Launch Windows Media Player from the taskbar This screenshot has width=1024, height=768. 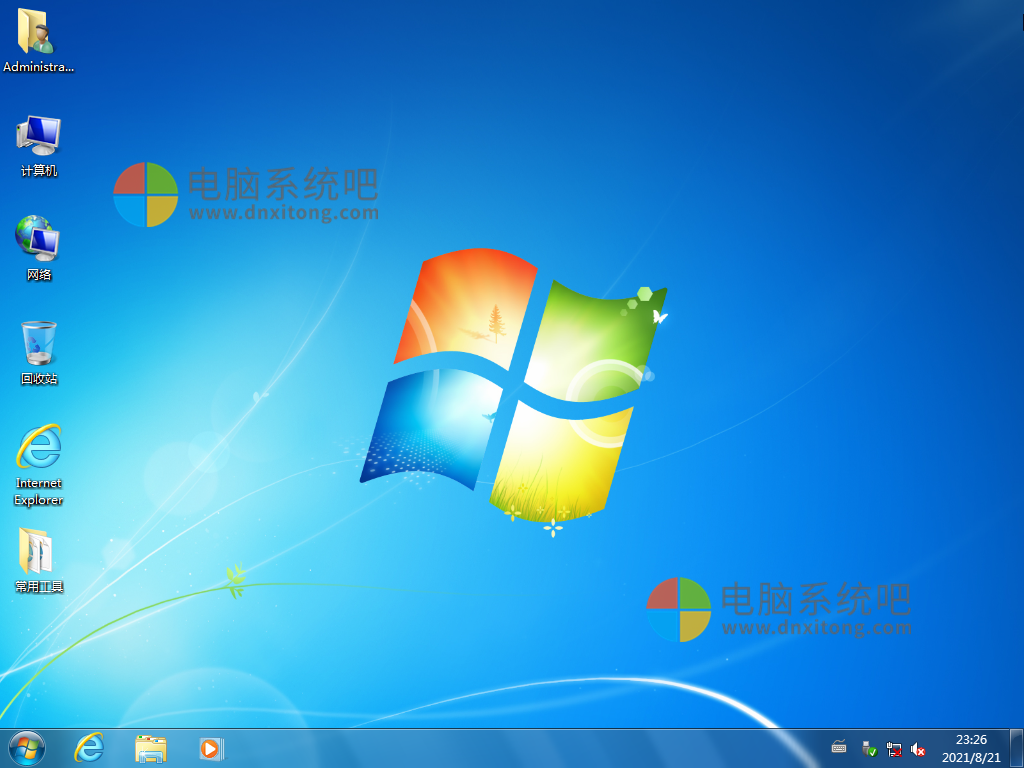[210, 748]
